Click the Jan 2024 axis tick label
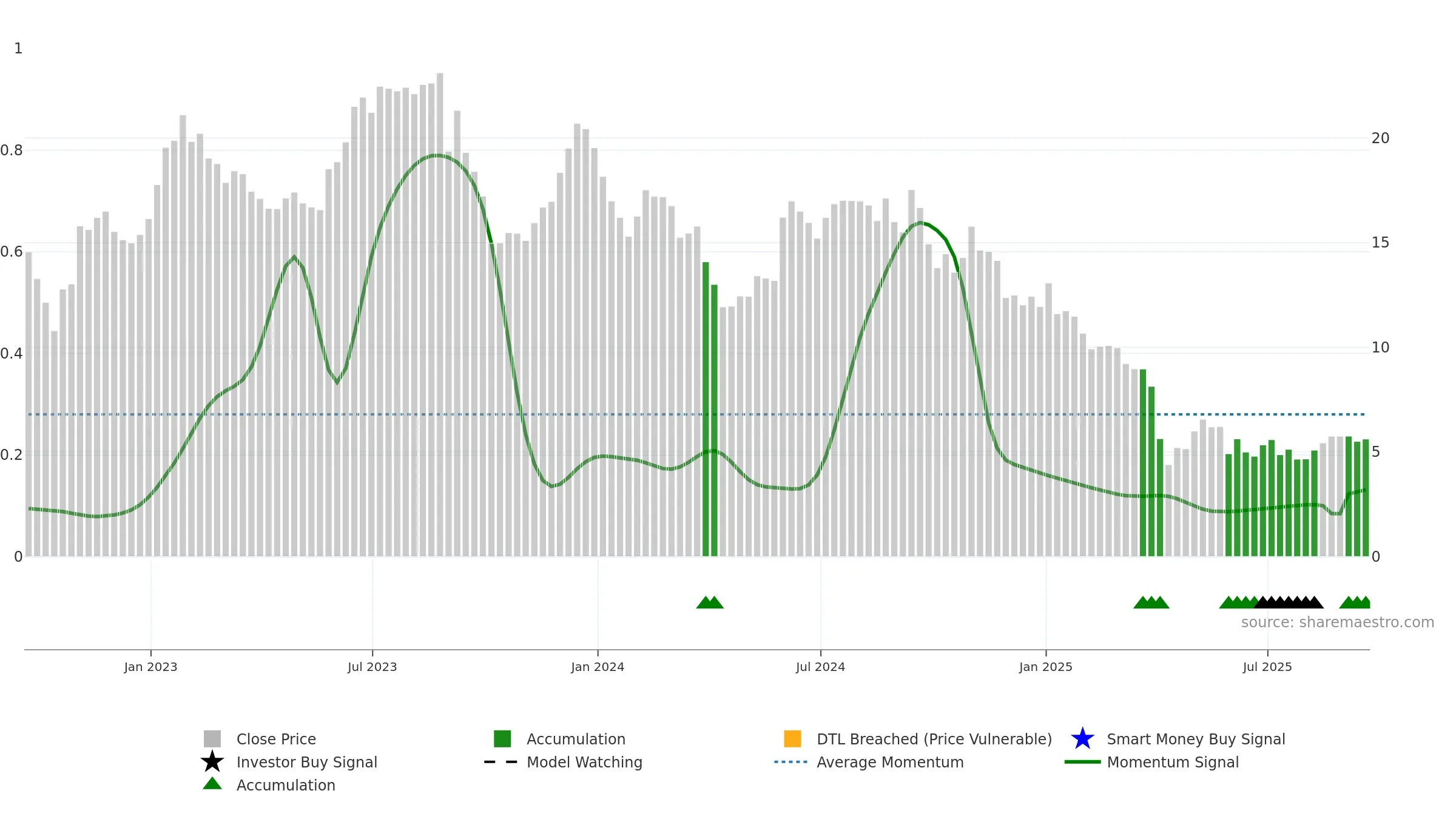 tap(598, 667)
